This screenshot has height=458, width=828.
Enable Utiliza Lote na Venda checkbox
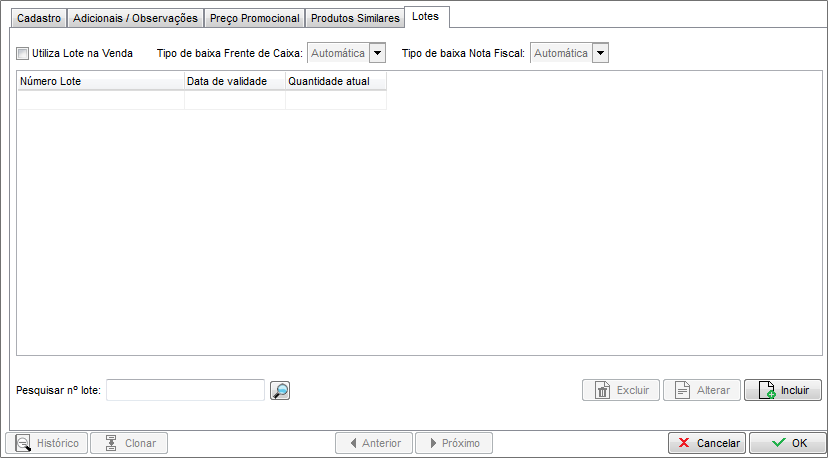click(23, 53)
